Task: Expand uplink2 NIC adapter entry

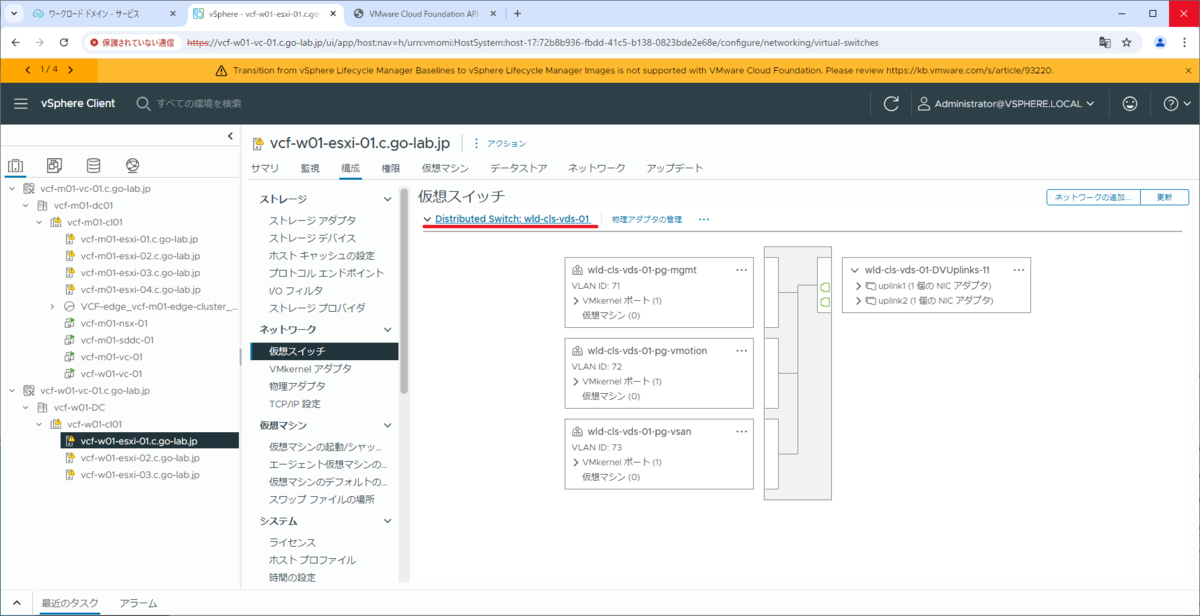Action: [x=858, y=300]
